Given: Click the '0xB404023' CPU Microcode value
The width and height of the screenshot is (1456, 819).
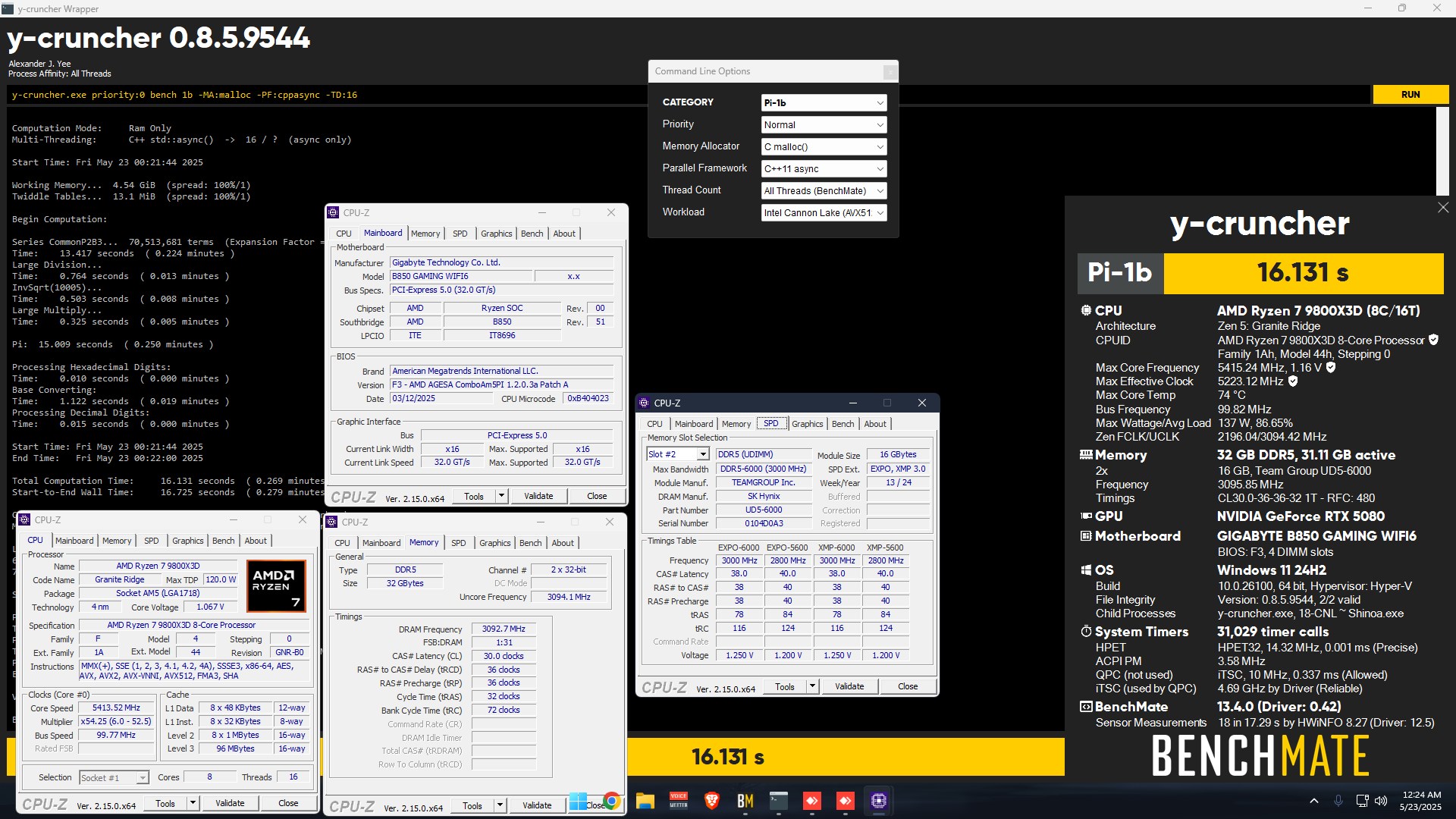Looking at the screenshot, I should pos(588,398).
